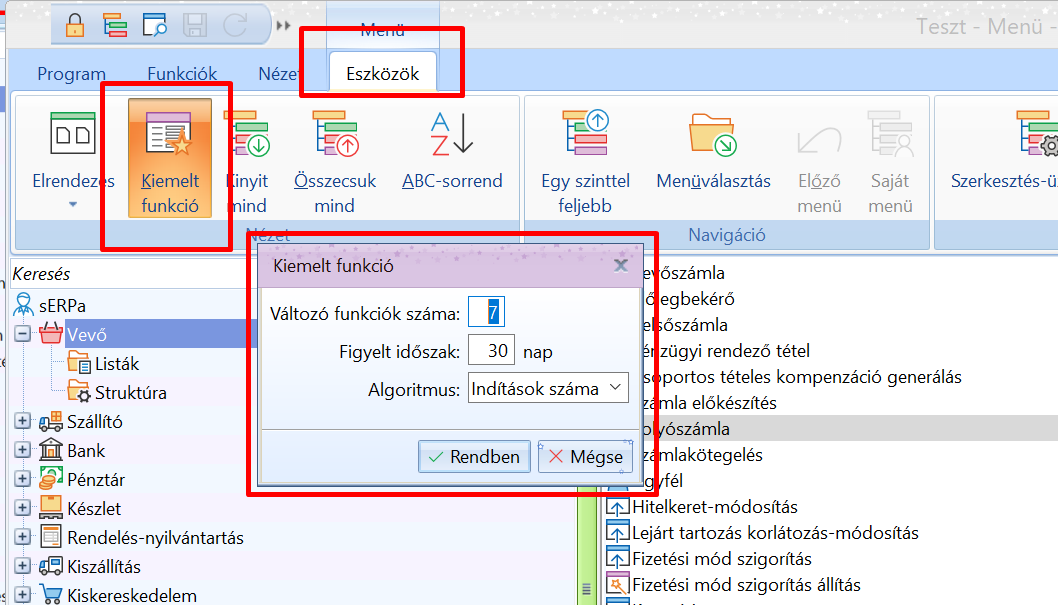Screen dimensions: 1058x605
Task: Click Kinyit mind to expand all
Action: click(x=247, y=162)
